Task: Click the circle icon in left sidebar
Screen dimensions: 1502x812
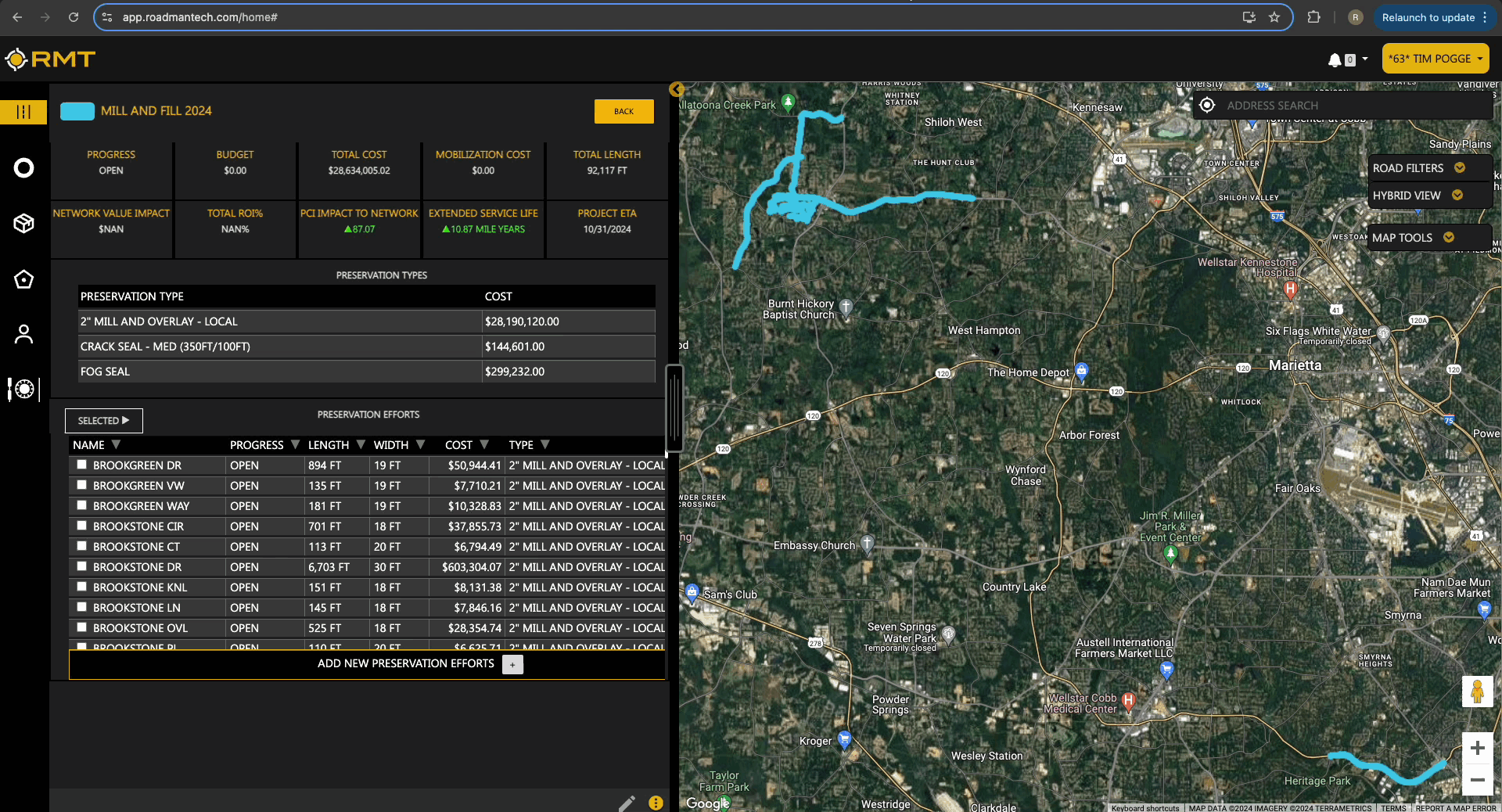Action: pyautogui.click(x=23, y=168)
